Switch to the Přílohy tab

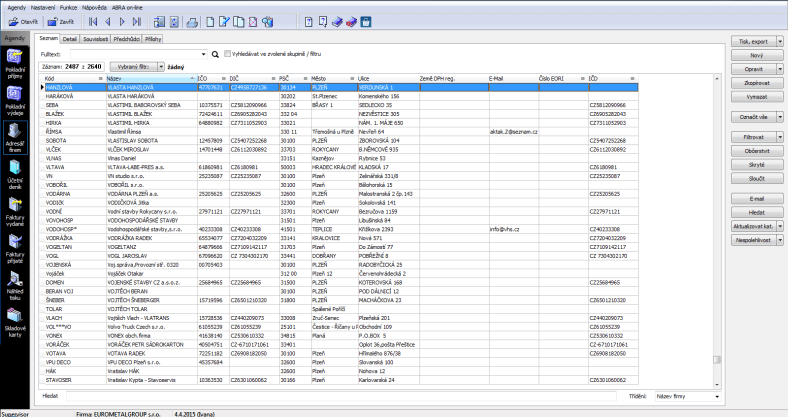(x=153, y=39)
